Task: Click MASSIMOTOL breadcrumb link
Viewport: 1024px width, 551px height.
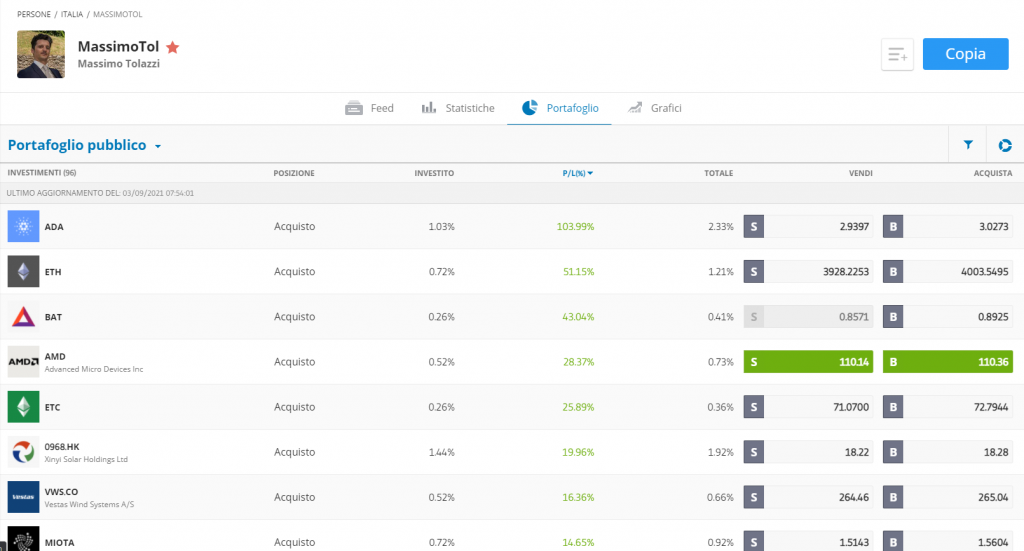Action: coord(118,14)
